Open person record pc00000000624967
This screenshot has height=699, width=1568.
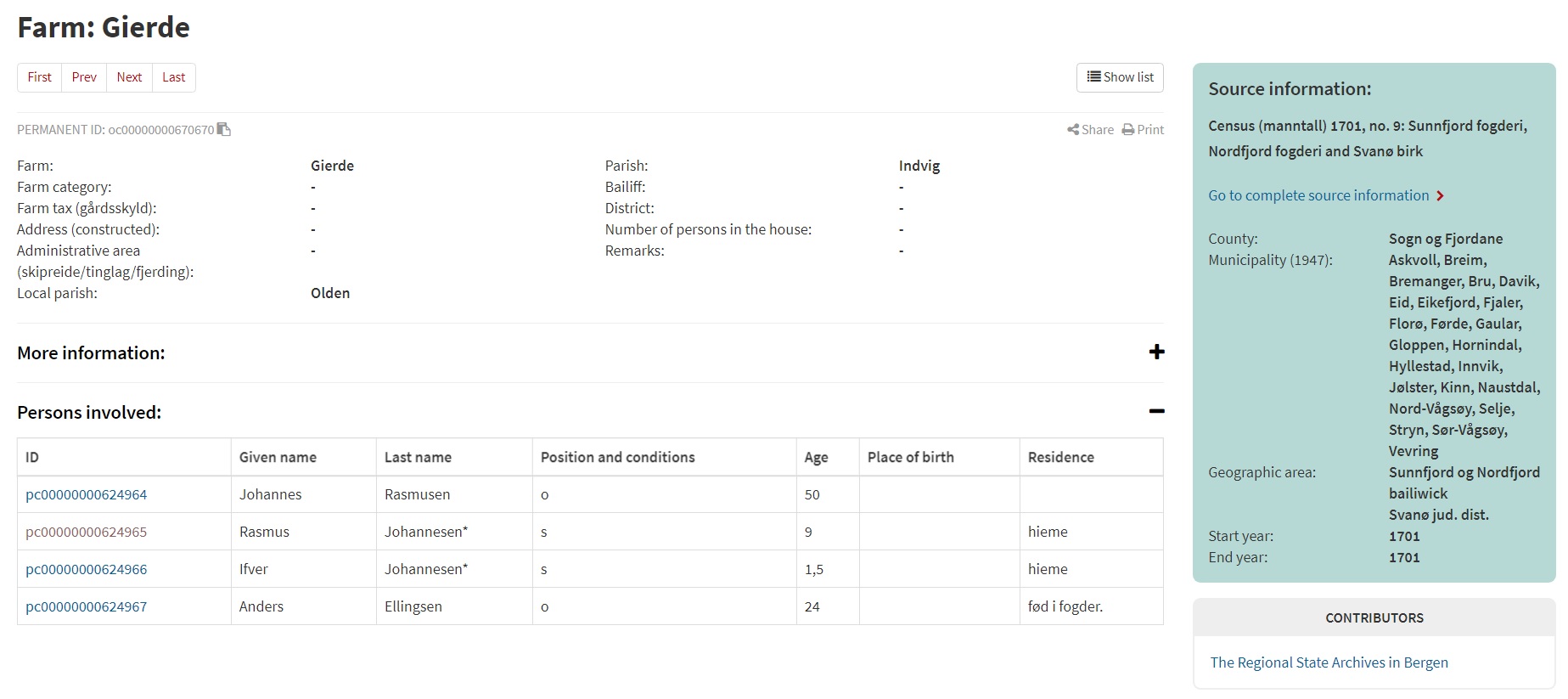86,606
